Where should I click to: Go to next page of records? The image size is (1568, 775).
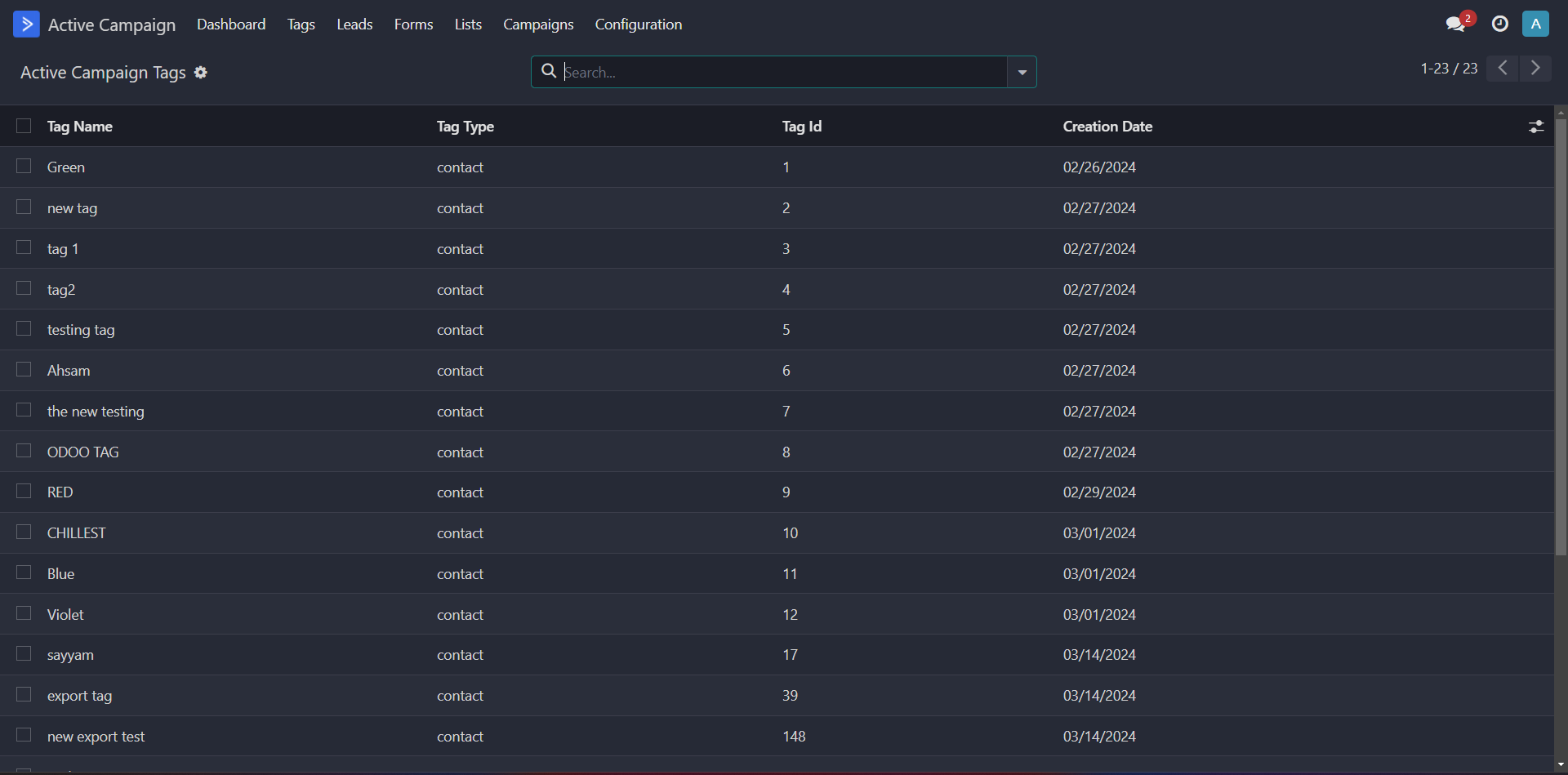pyautogui.click(x=1535, y=68)
